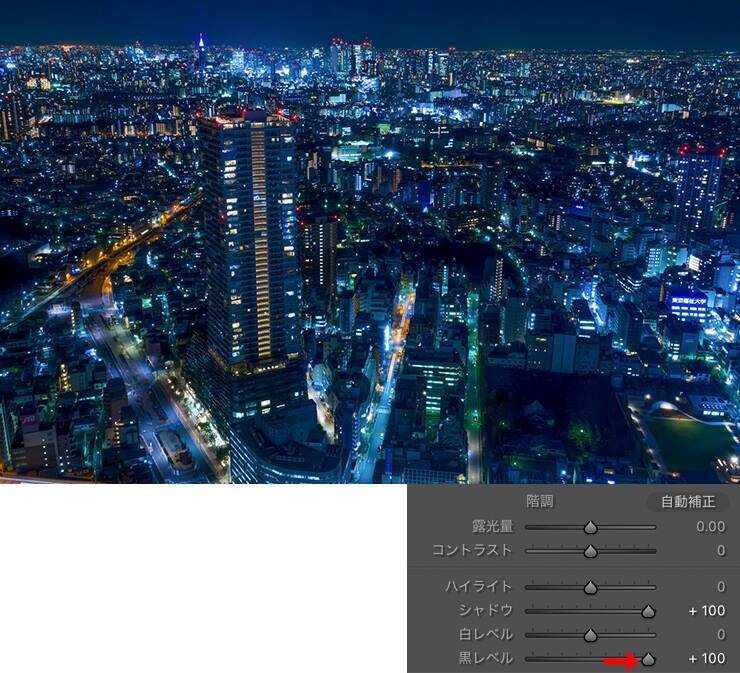Select the コントラスト value field
Image resolution: width=740 pixels, height=673 pixels.
point(719,551)
